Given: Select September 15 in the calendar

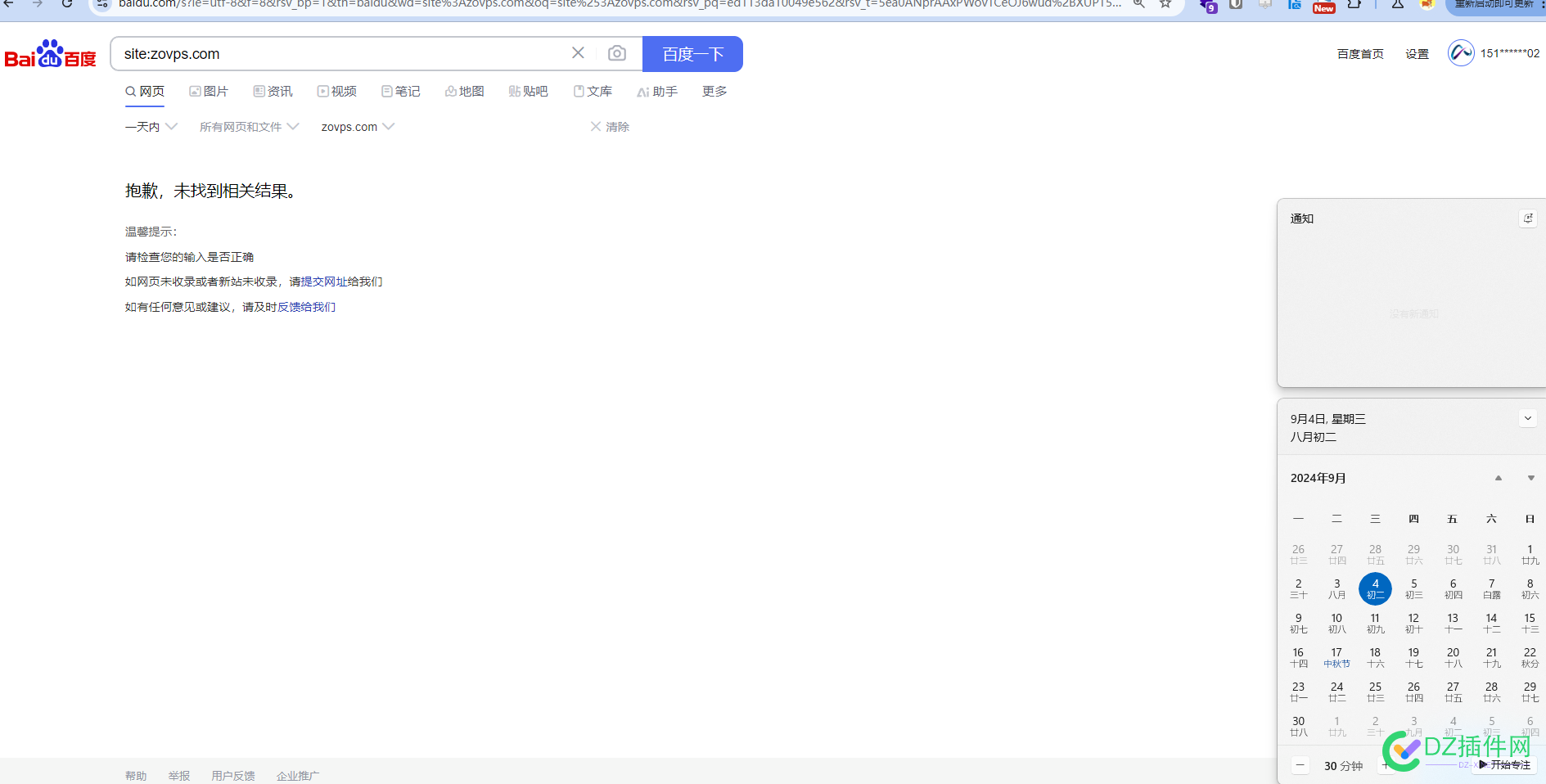Looking at the screenshot, I should coord(1530,623).
